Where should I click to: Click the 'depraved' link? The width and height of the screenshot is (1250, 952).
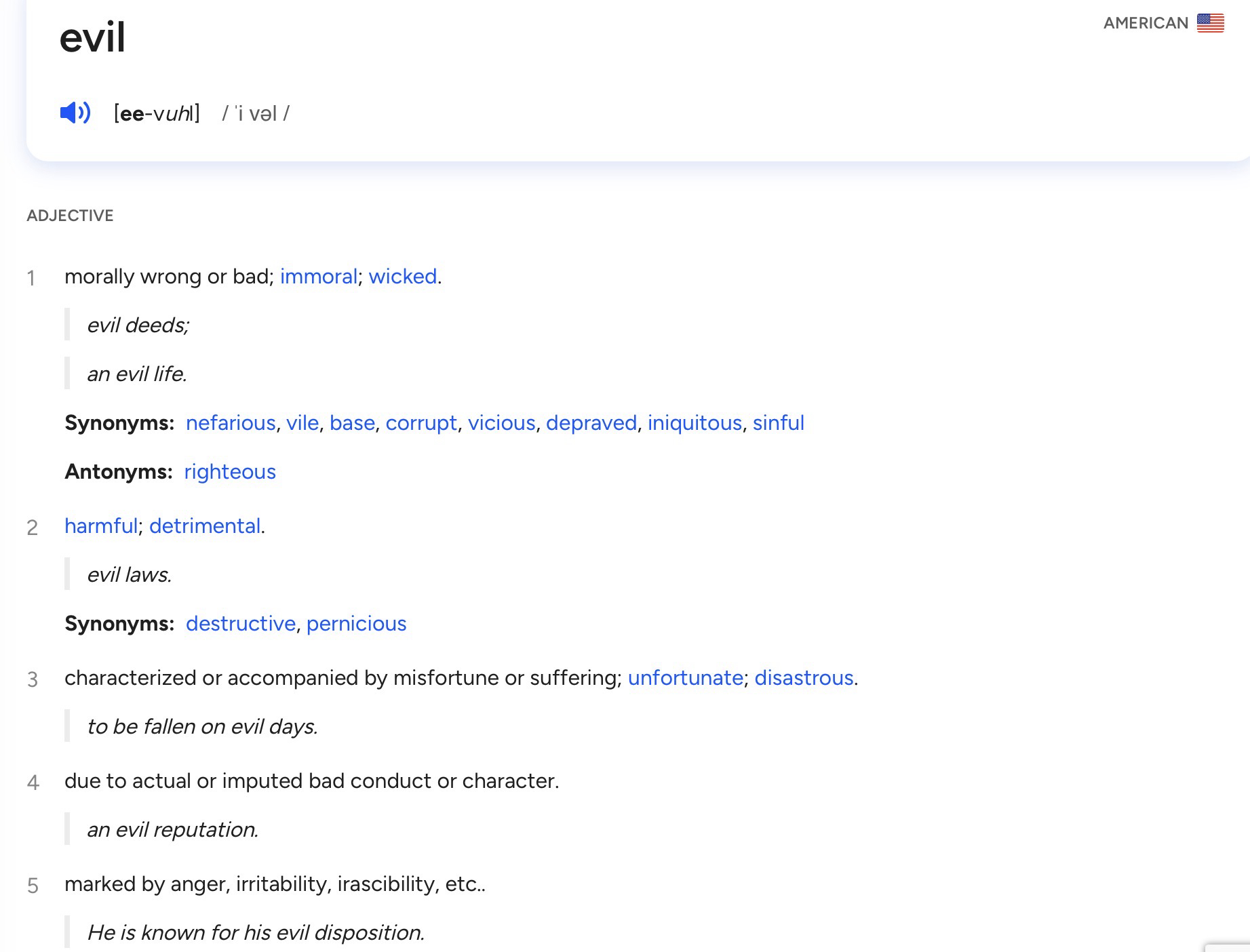click(591, 423)
